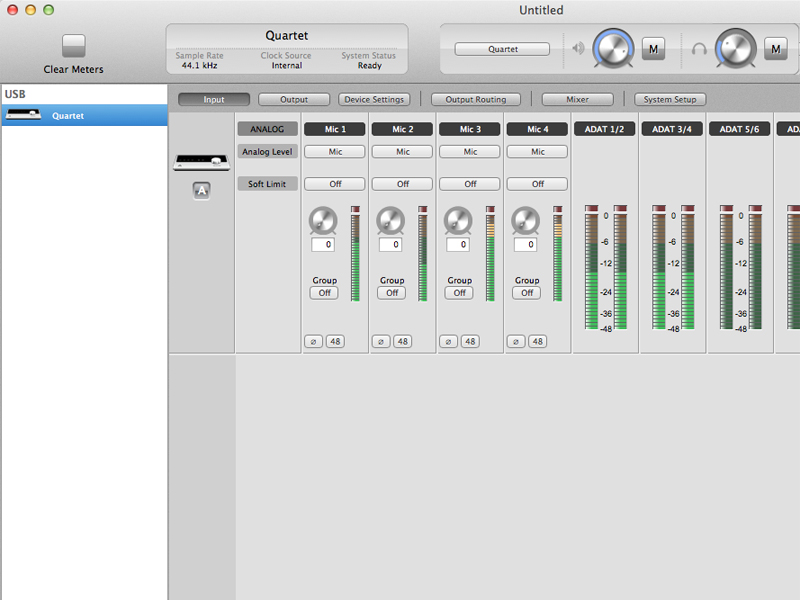Click the System Status Ready text
This screenshot has width=800, height=600.
[x=370, y=65]
